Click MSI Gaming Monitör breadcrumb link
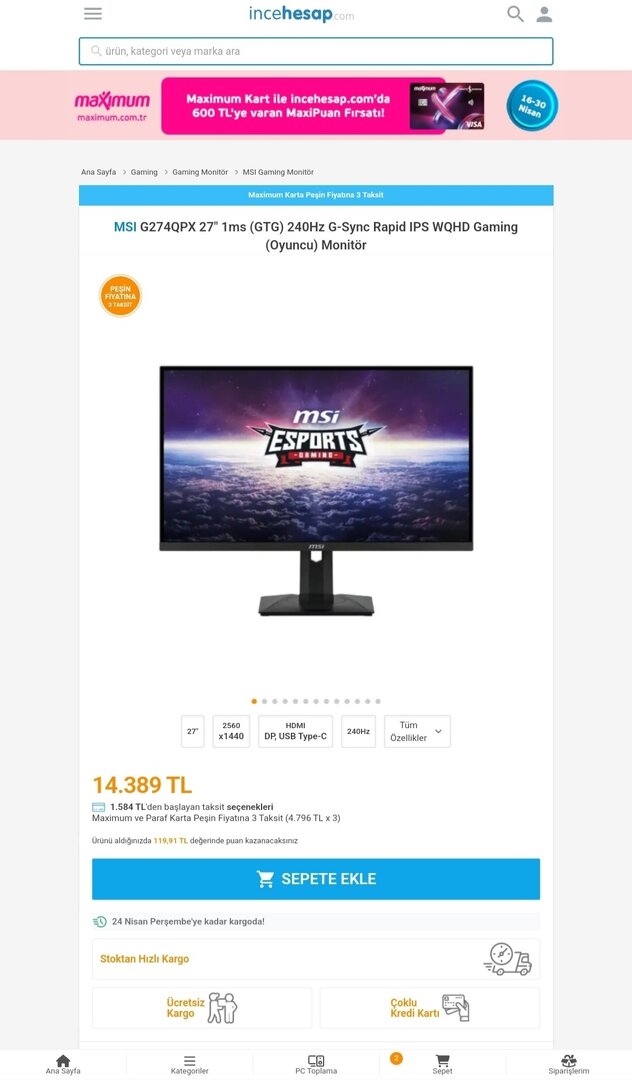632x1080 pixels. 278,172
